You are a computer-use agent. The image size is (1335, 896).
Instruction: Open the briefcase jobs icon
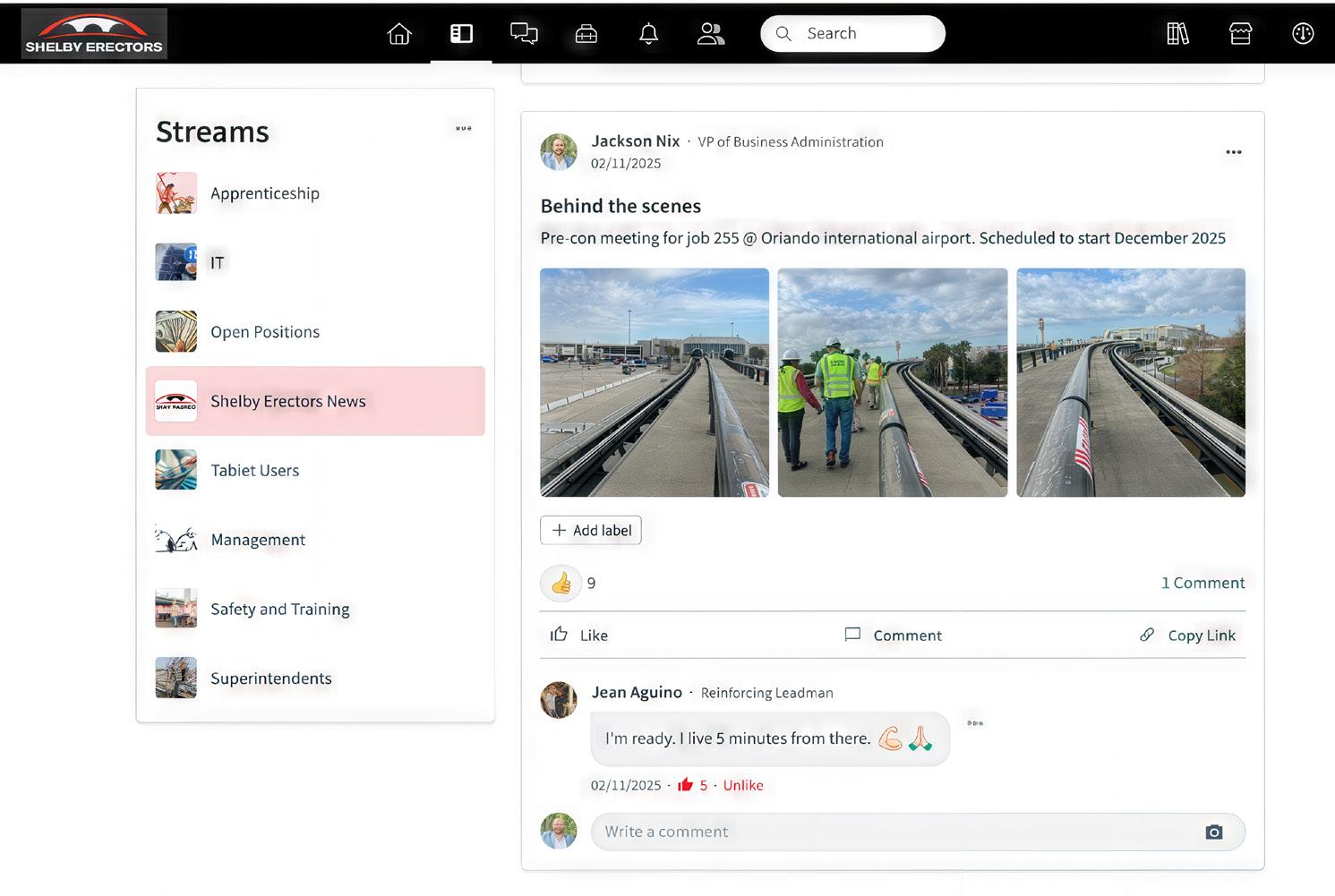586,34
